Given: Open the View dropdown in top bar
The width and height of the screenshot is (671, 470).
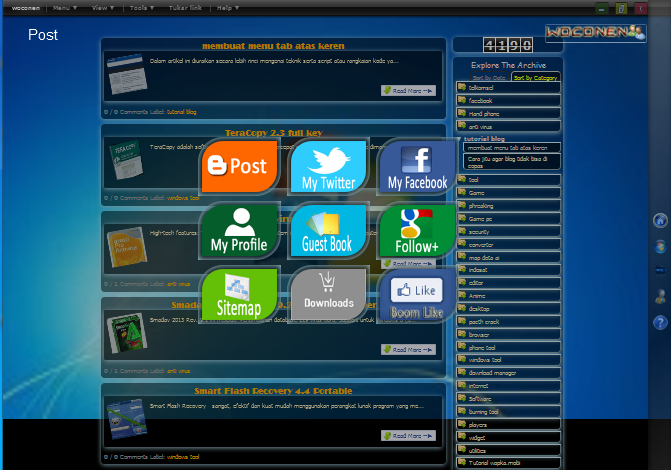Looking at the screenshot, I should coord(103,8).
